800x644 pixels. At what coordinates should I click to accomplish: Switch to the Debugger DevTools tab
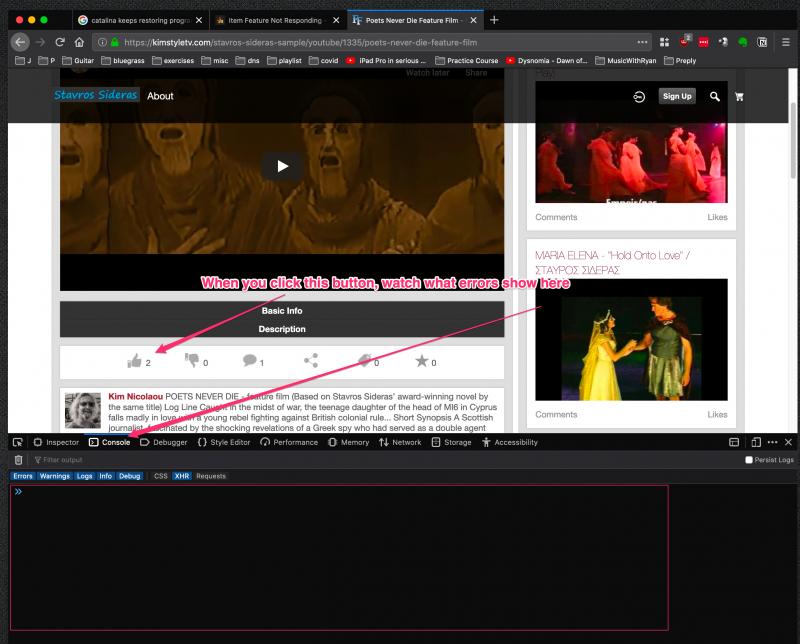[x=164, y=442]
